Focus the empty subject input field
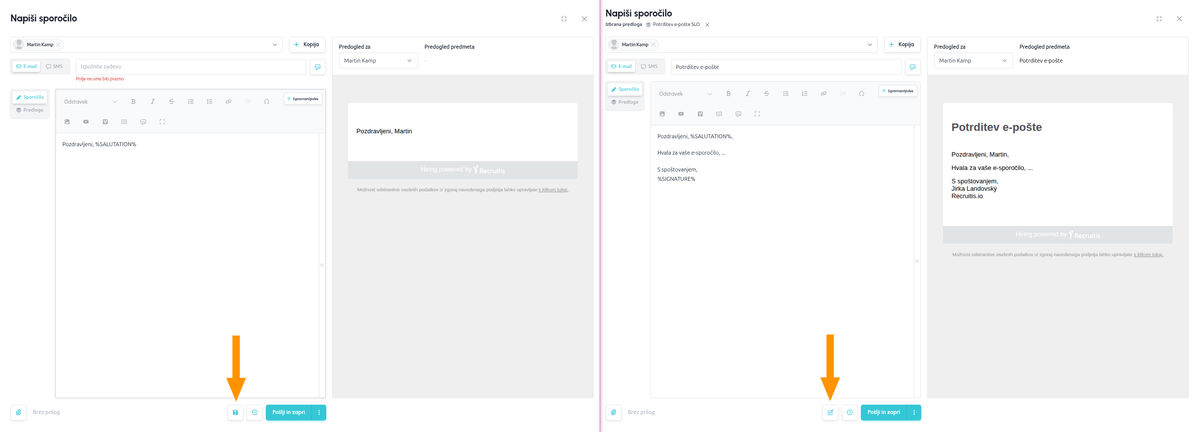The height and width of the screenshot is (432, 1200). 191,67
